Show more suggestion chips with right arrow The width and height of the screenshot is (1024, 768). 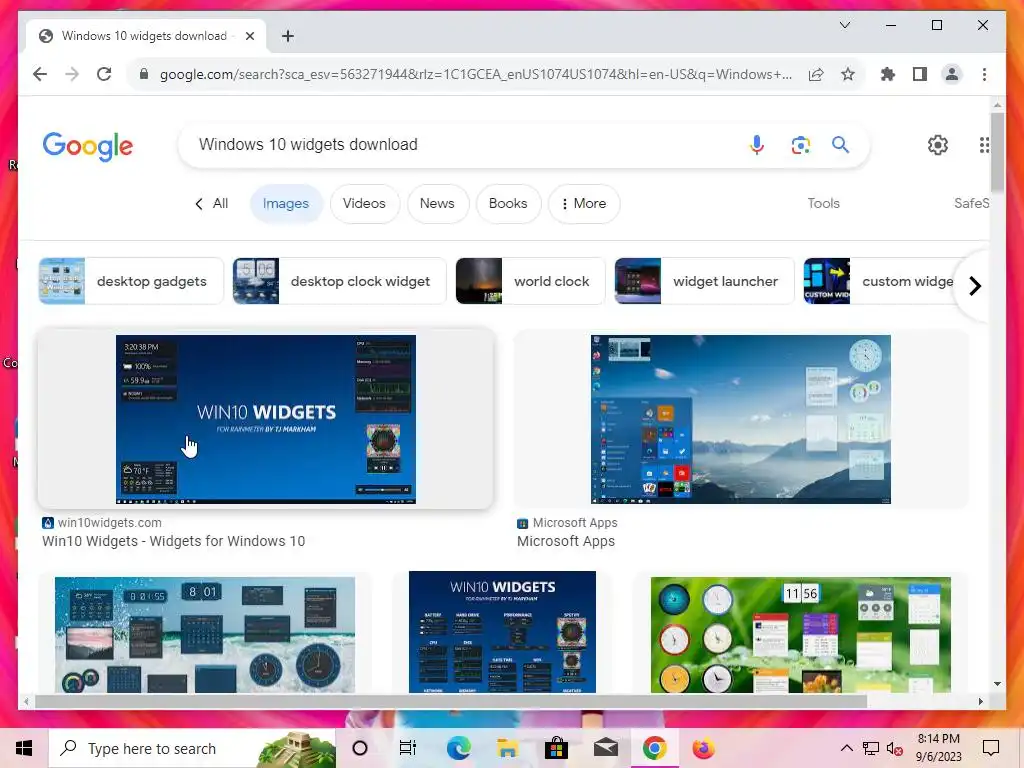(974, 286)
